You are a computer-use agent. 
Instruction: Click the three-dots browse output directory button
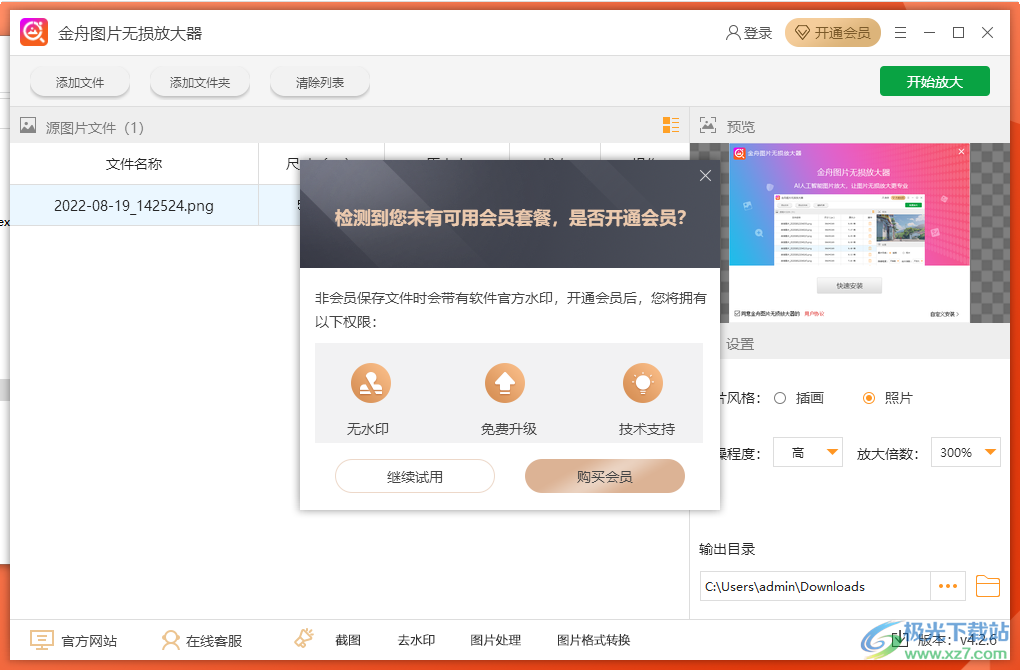point(948,586)
